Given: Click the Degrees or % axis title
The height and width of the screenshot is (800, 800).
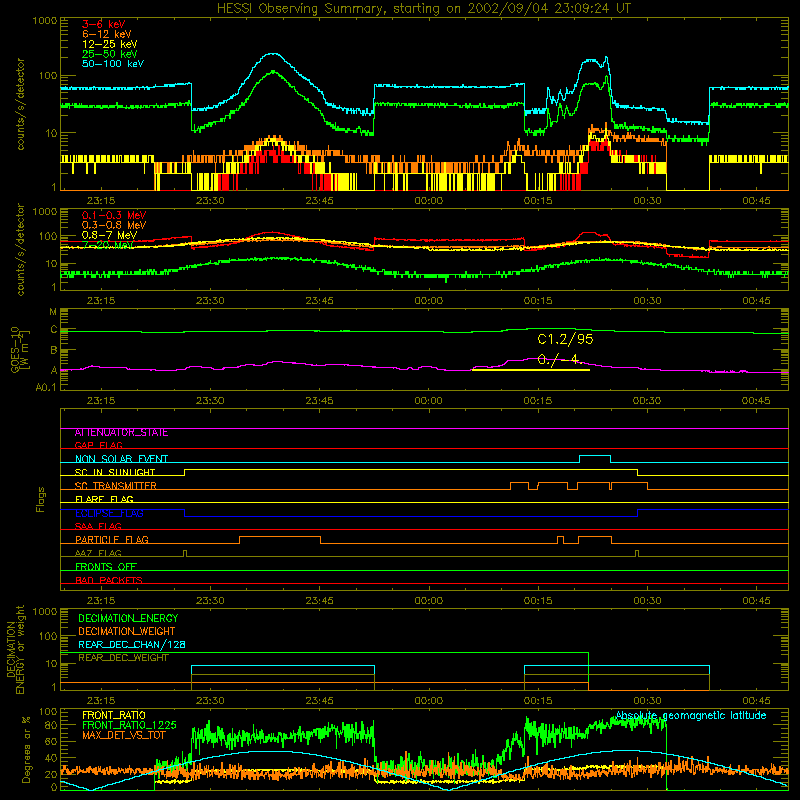Looking at the screenshot, I should (26, 750).
